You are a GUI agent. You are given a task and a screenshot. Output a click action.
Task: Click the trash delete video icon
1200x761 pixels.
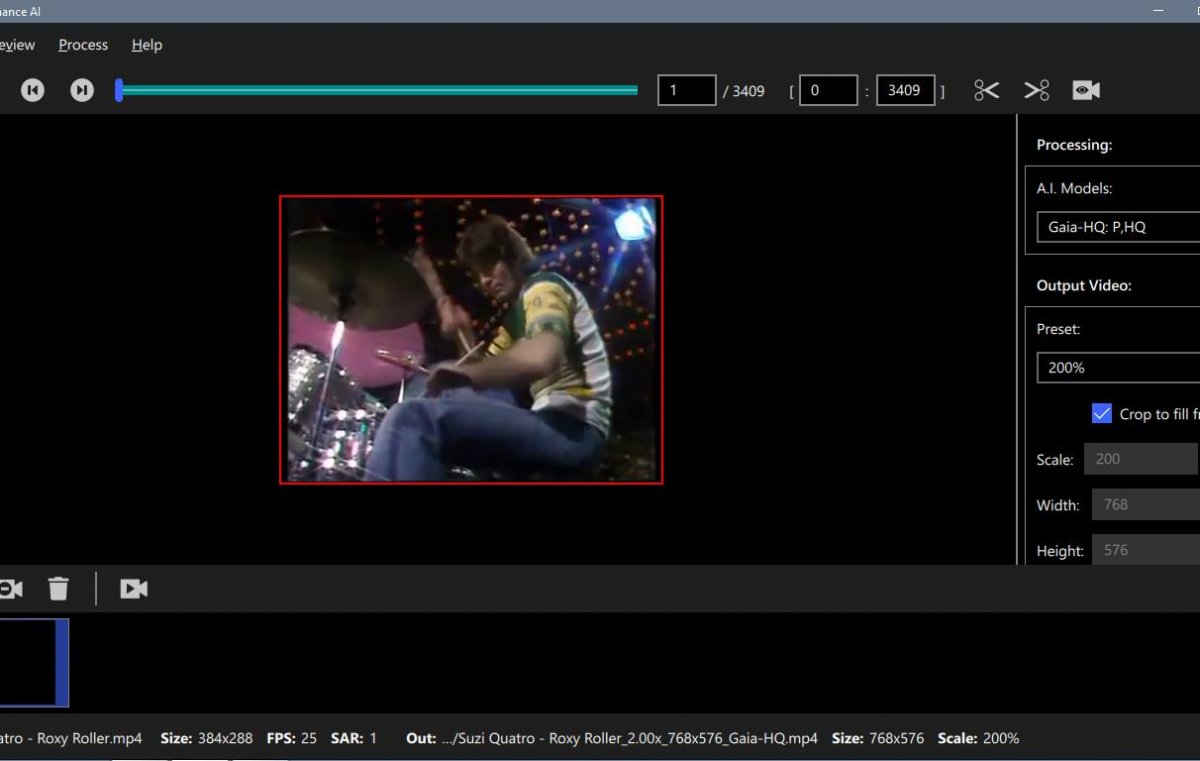pyautogui.click(x=59, y=588)
